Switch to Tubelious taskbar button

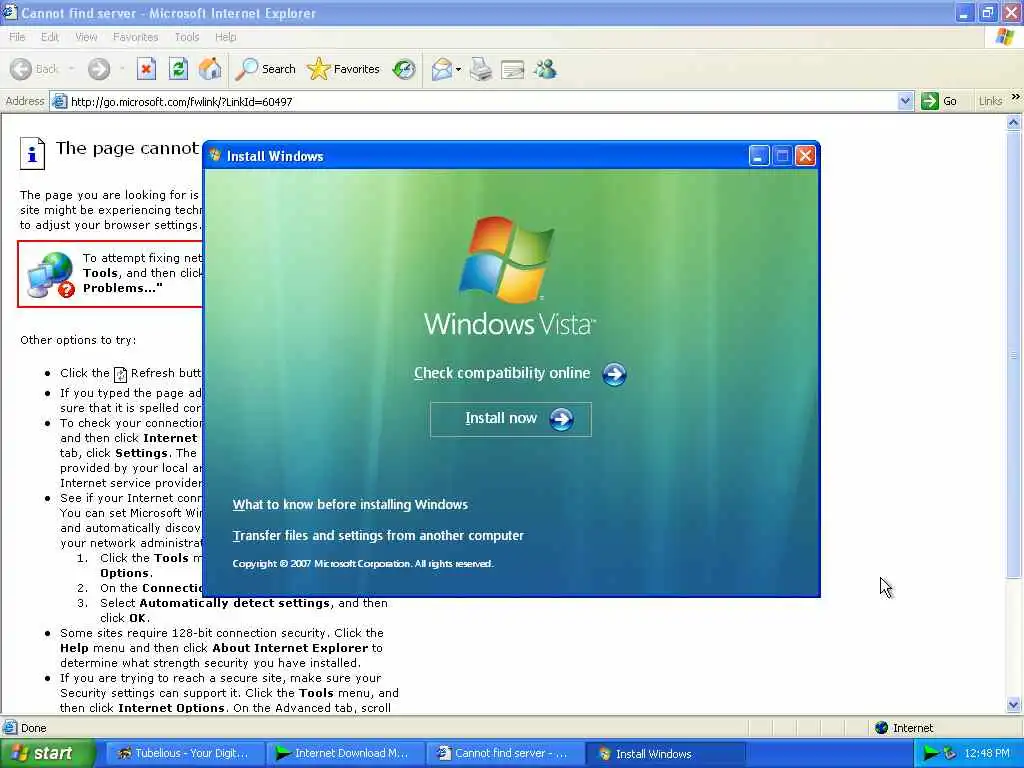[183, 754]
